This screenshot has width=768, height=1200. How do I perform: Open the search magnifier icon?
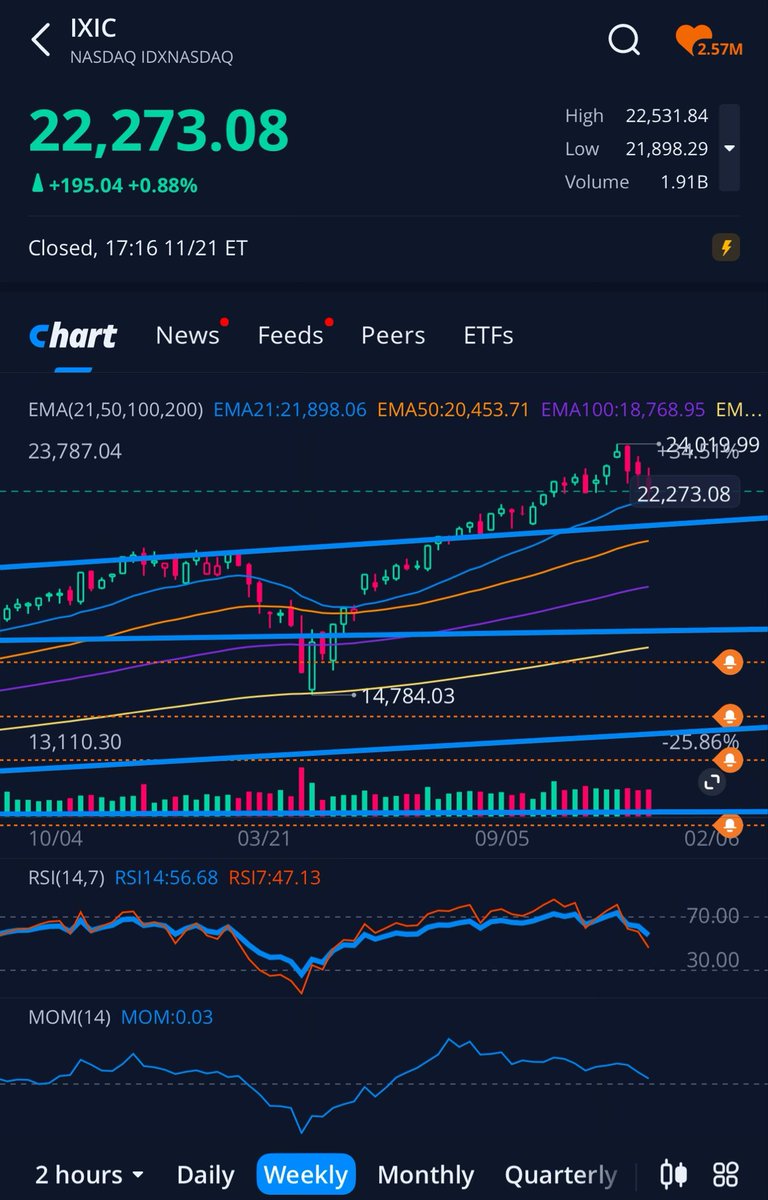[624, 40]
